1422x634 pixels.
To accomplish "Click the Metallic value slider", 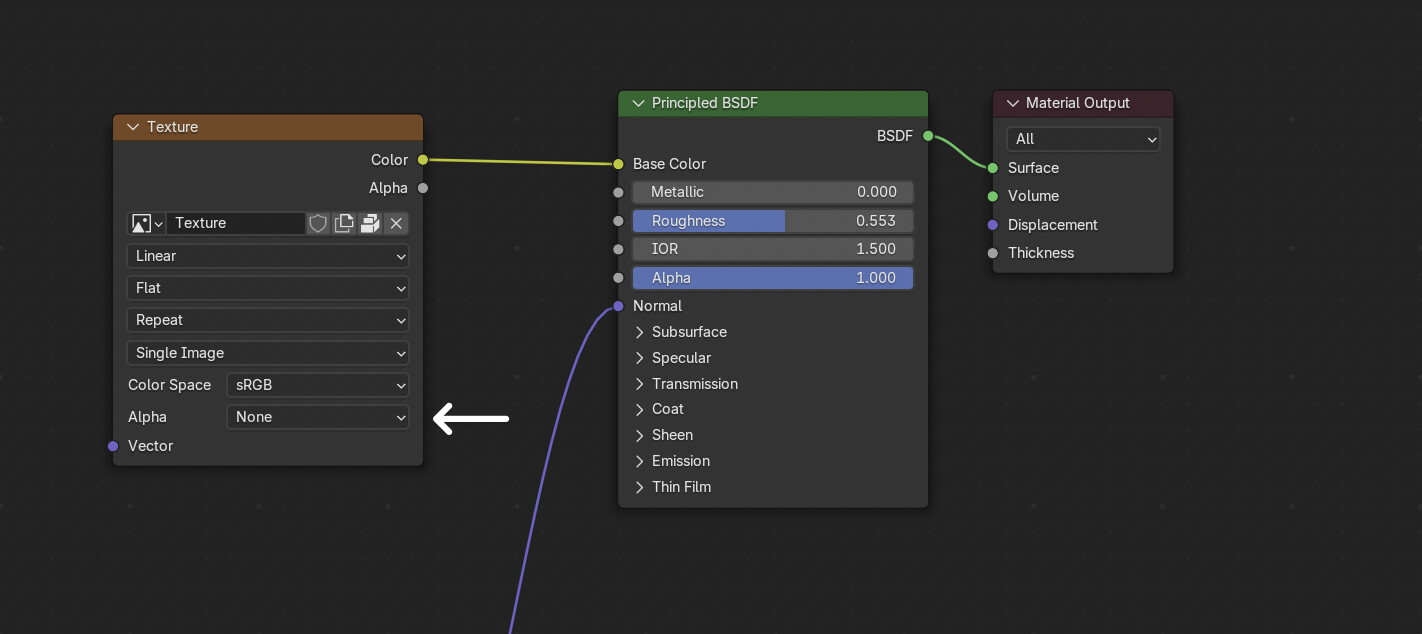I will [773, 192].
